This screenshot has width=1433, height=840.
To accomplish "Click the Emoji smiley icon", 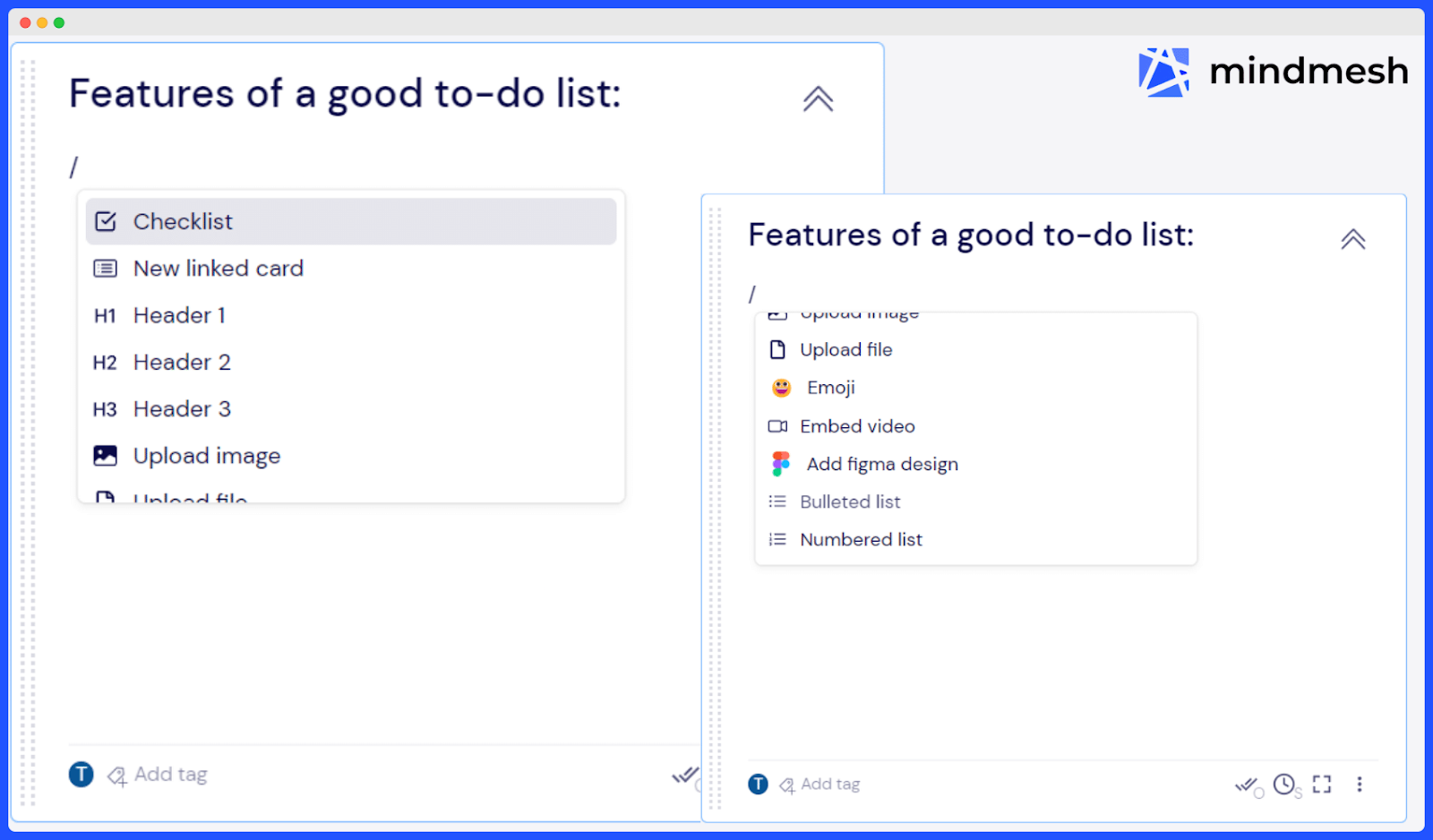I will [782, 388].
